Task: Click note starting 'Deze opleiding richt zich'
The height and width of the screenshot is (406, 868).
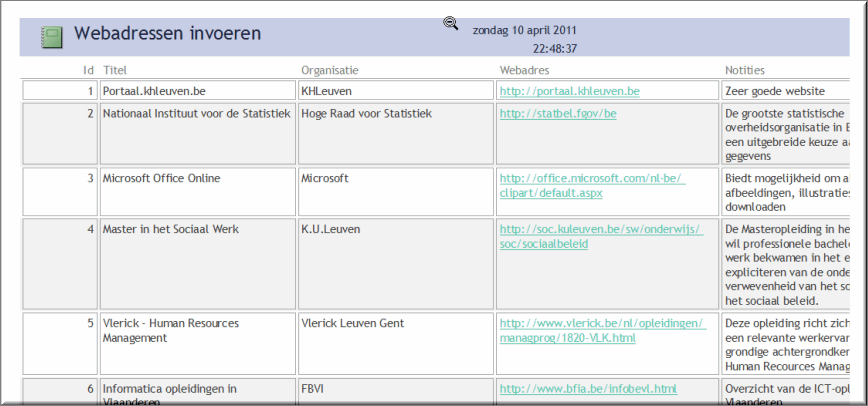Action: 786,343
